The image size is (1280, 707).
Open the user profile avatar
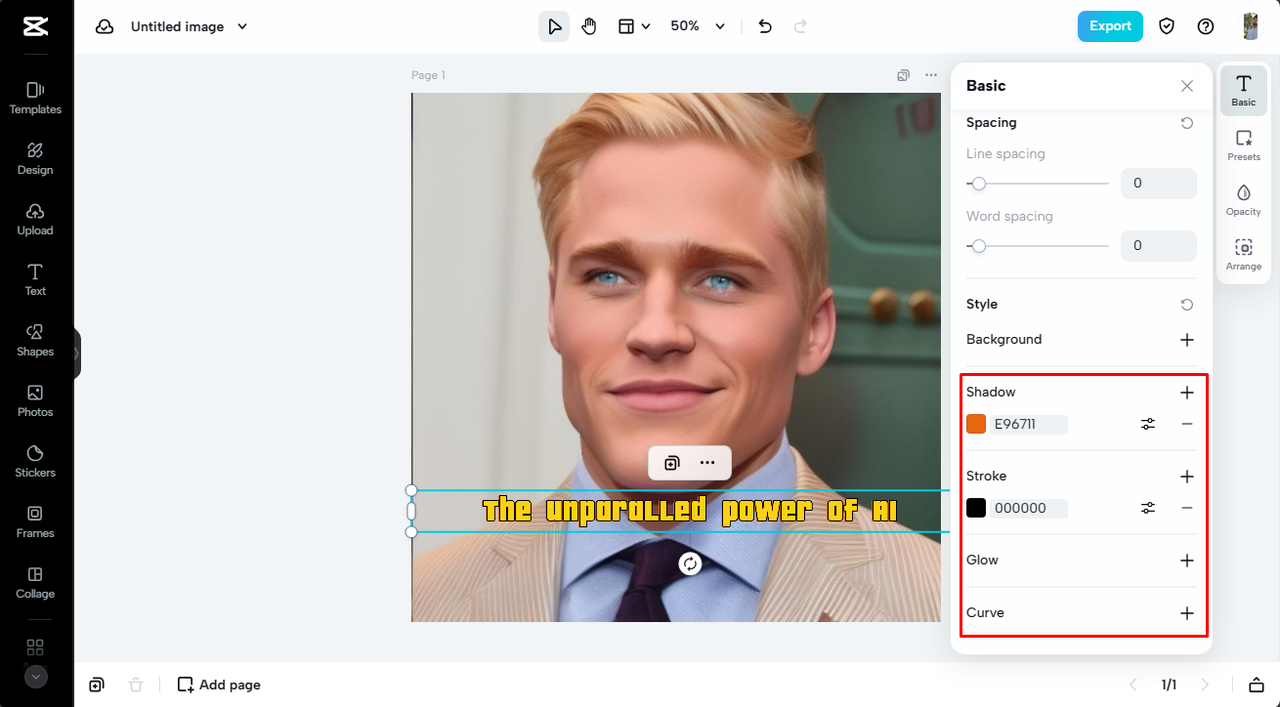coord(1251,27)
